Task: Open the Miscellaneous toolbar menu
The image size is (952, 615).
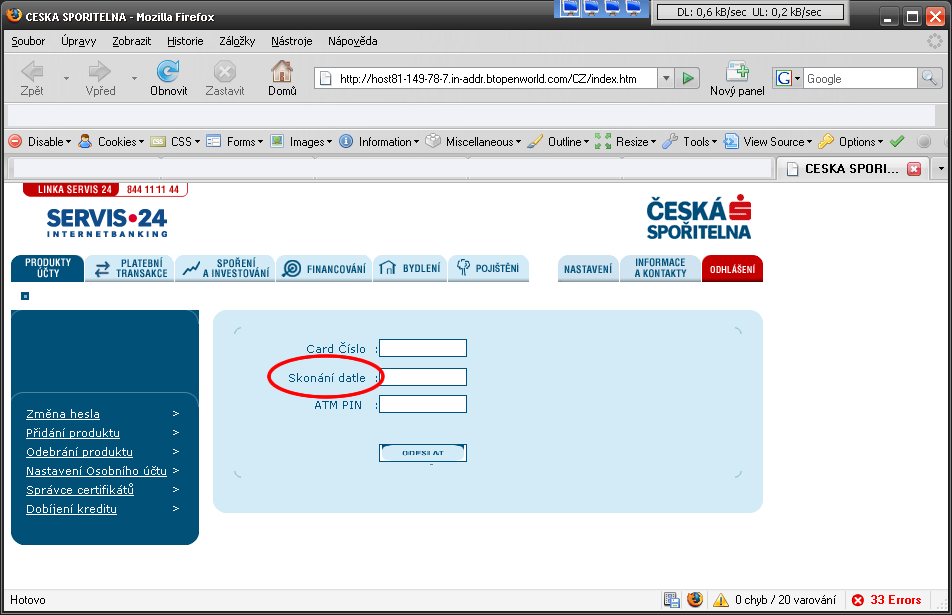Action: 474,141
